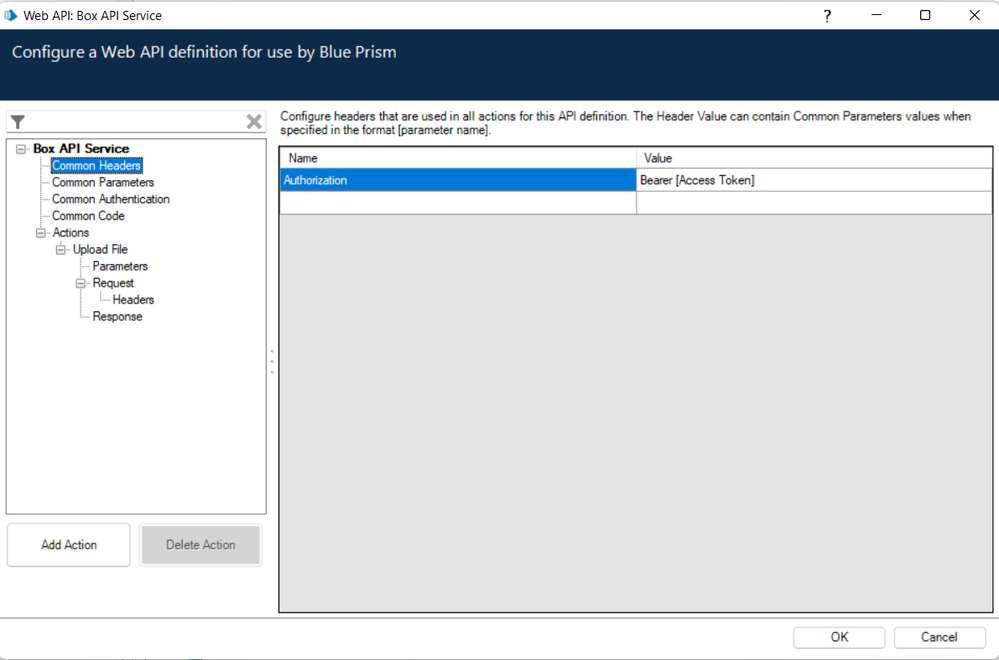Viewport: 999px width, 660px height.
Task: Click the filter funnel icon
Action: click(18, 122)
